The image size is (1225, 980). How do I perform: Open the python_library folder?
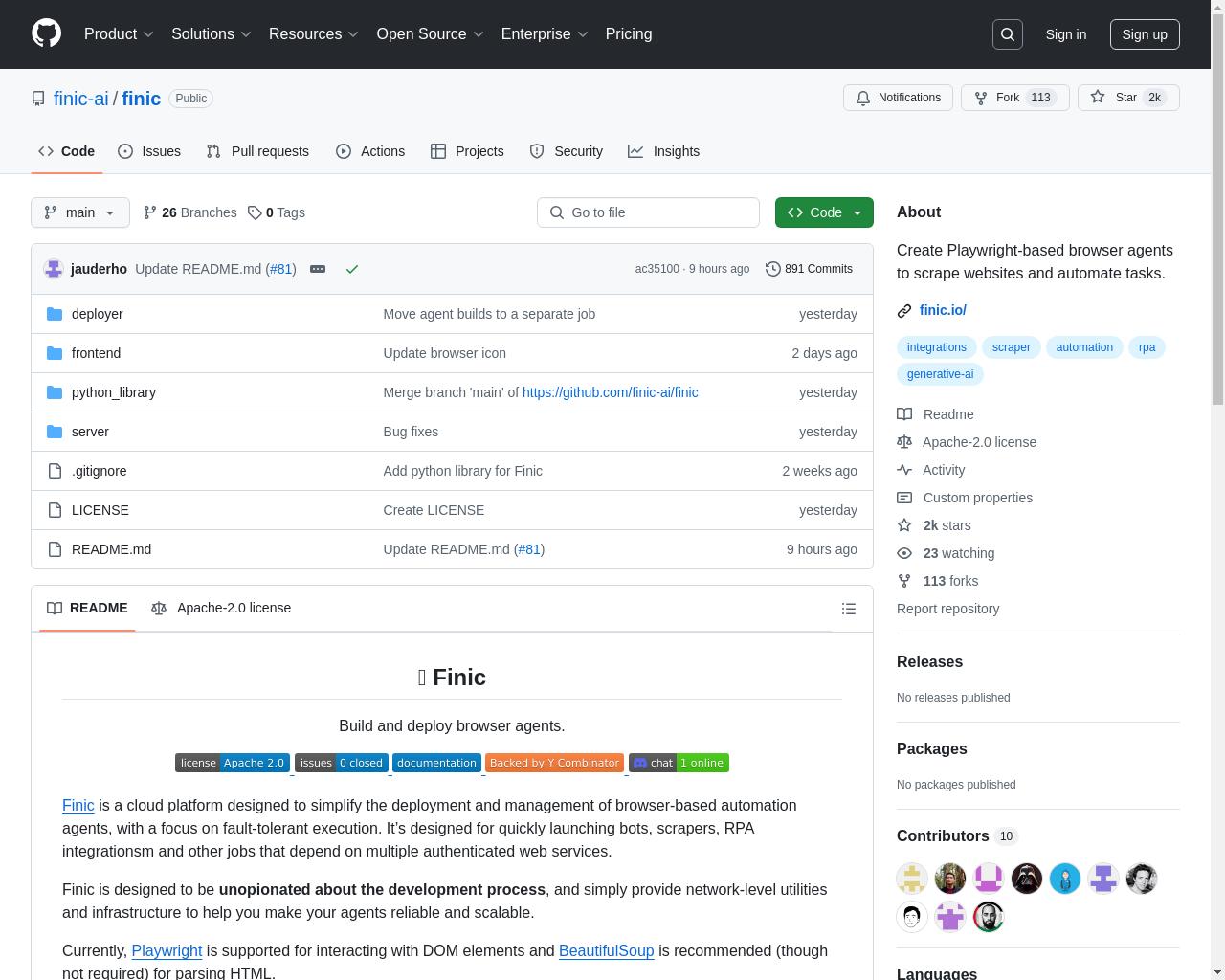pos(114,392)
